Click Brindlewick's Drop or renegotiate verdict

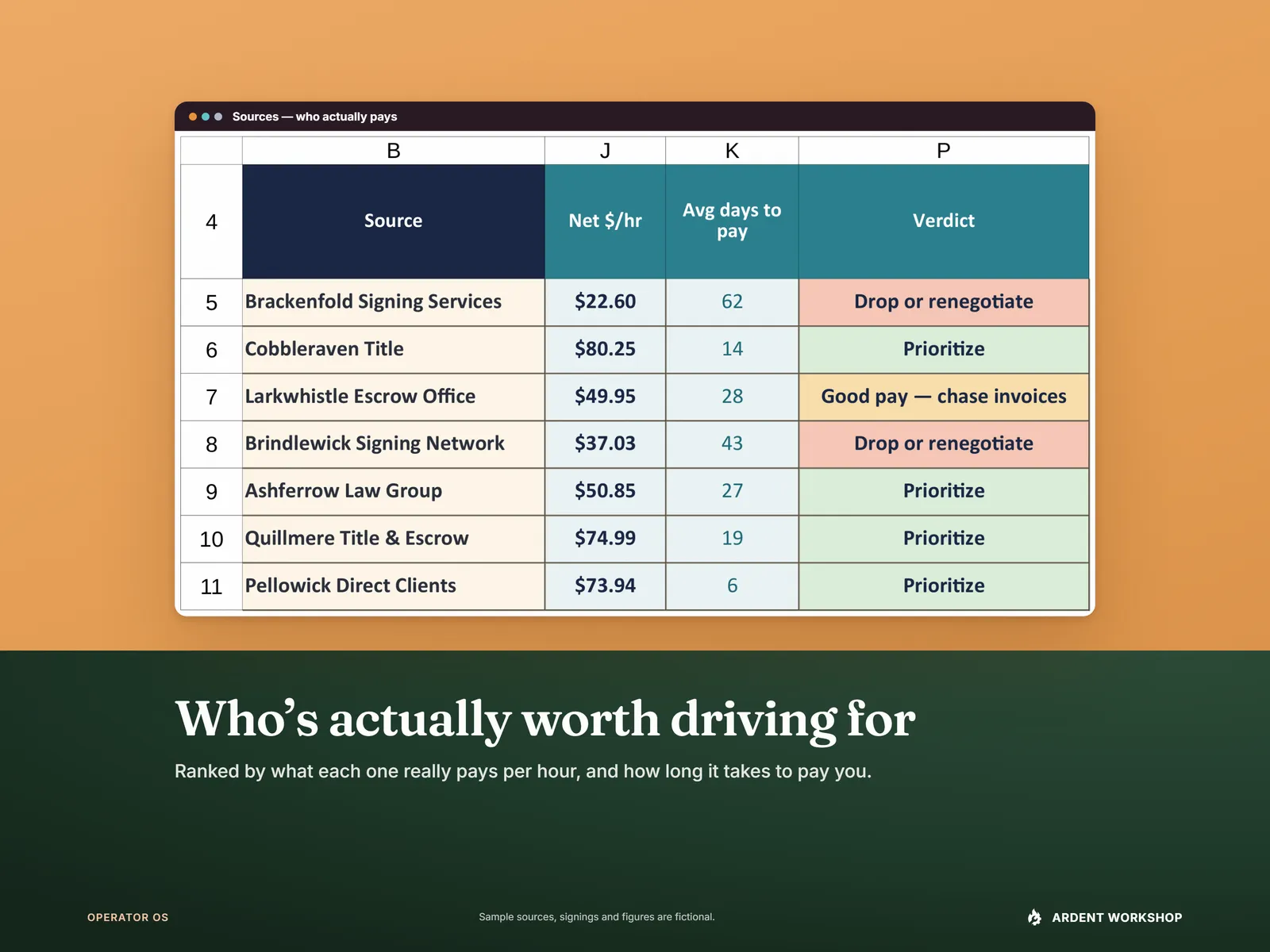coord(944,444)
